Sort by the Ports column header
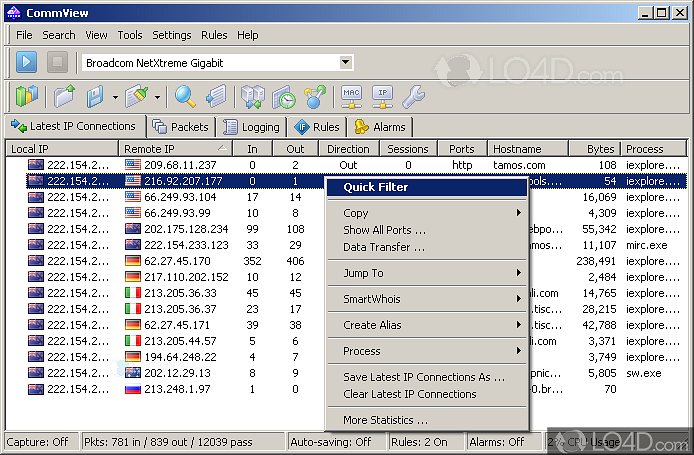The image size is (694, 455). (462, 149)
